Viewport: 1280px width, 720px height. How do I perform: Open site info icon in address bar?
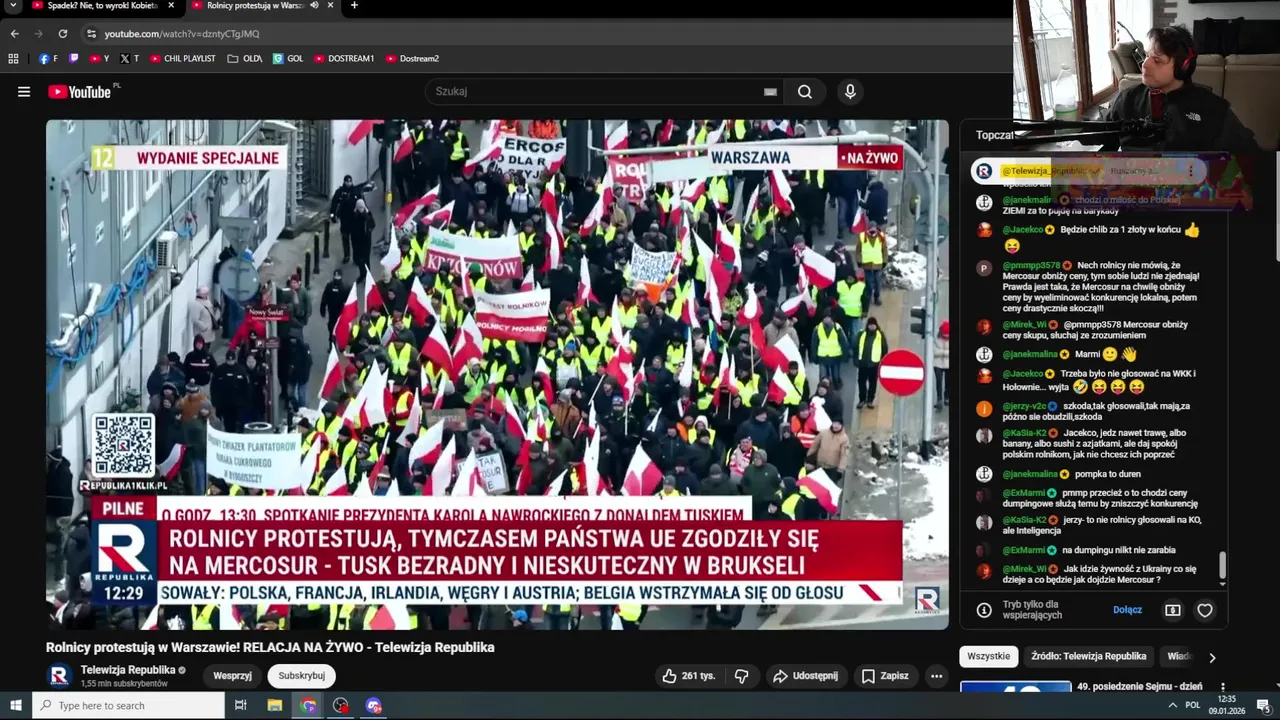(92, 34)
